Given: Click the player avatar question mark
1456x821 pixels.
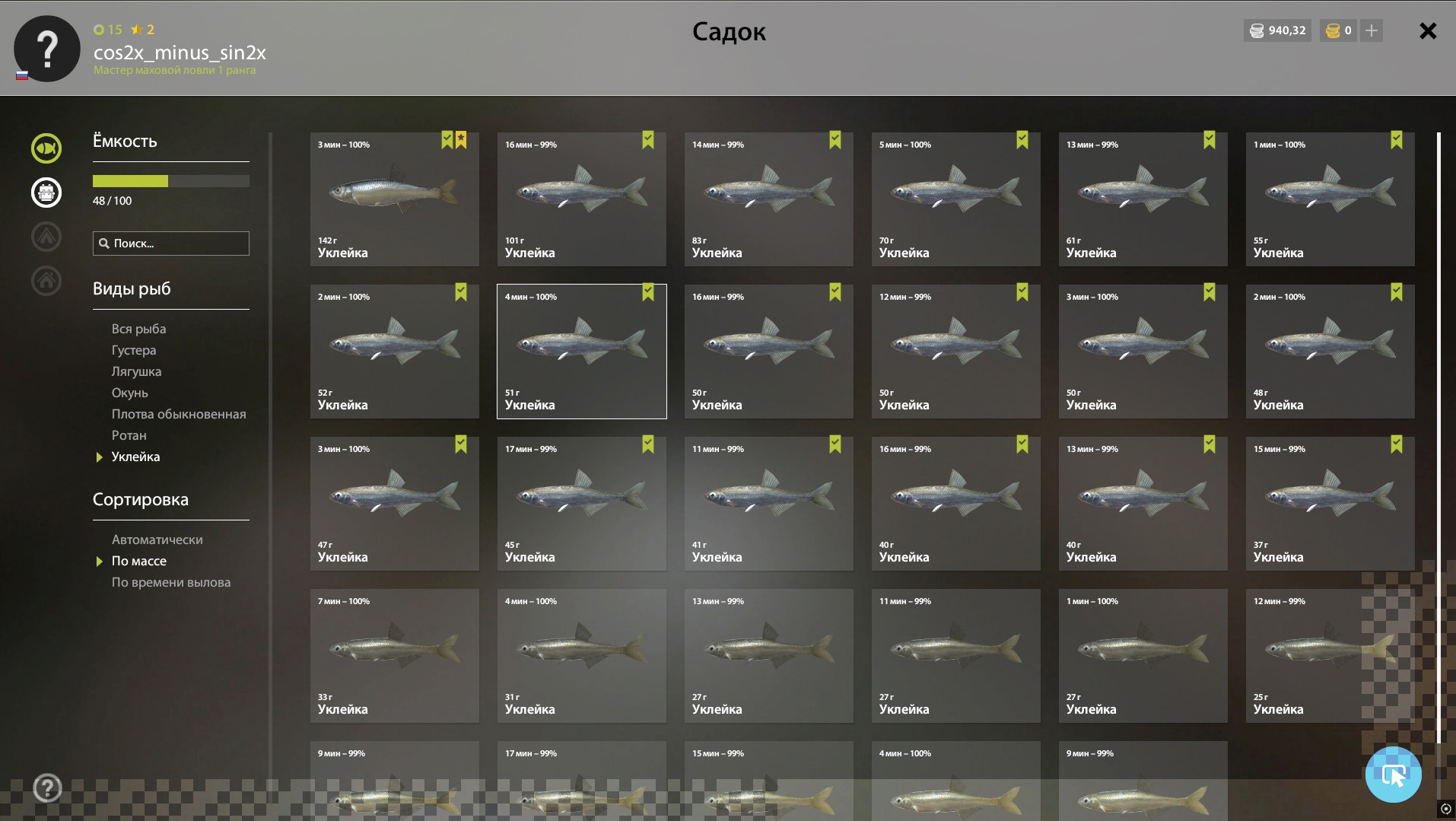Looking at the screenshot, I should (x=47, y=49).
